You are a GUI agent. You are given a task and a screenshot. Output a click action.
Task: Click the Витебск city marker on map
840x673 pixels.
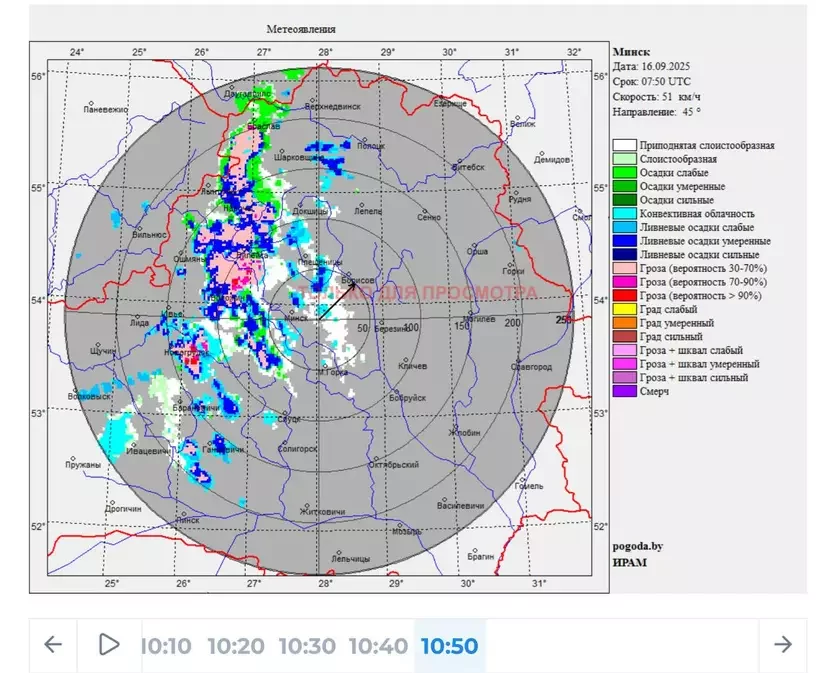coord(459,162)
